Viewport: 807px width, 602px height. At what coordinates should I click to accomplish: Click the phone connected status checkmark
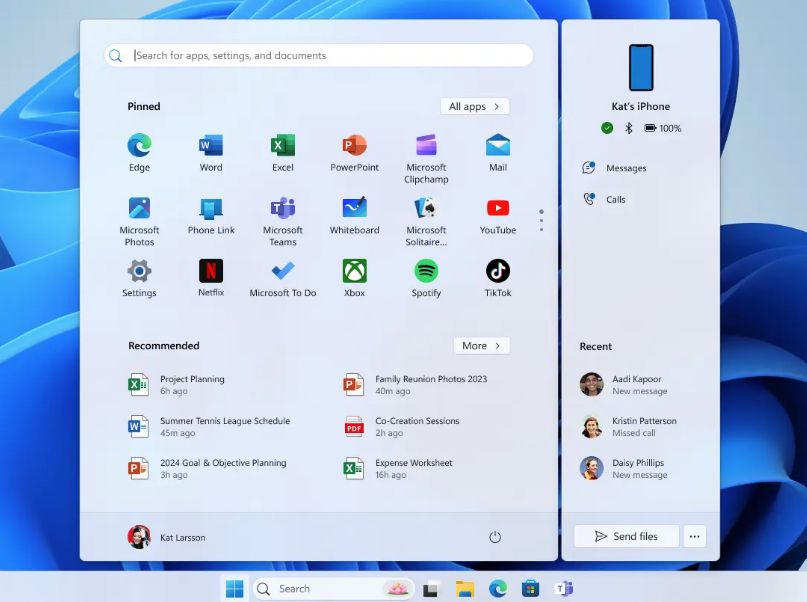pyautogui.click(x=607, y=128)
